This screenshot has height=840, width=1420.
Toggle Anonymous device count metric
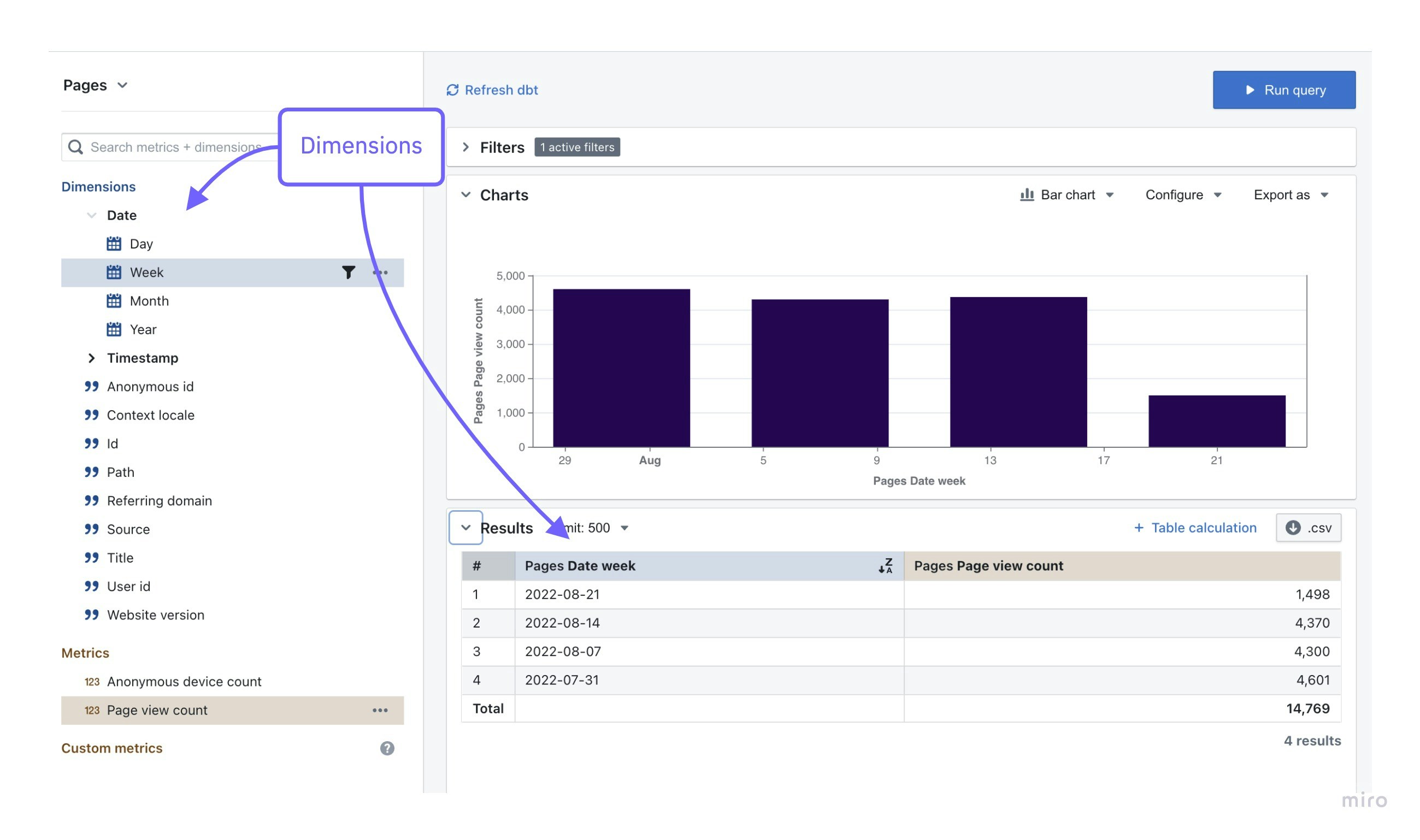pyautogui.click(x=184, y=682)
